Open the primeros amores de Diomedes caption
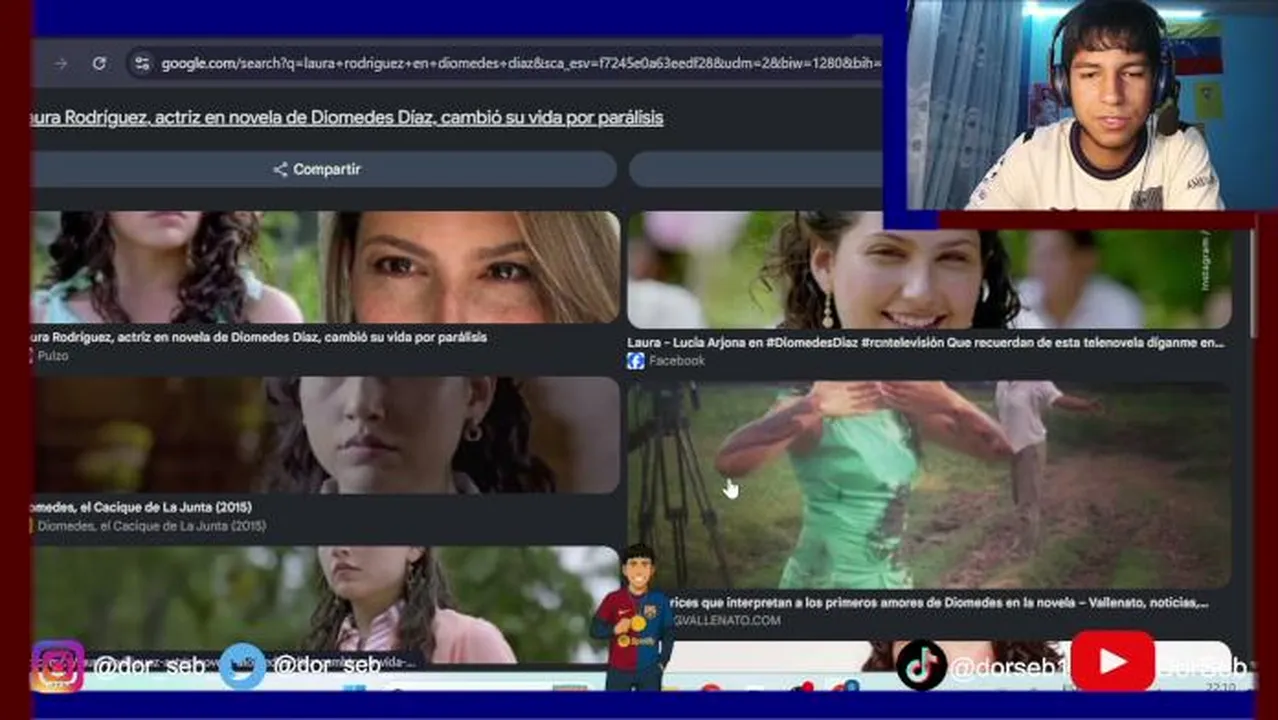Image resolution: width=1278 pixels, height=720 pixels. point(940,603)
